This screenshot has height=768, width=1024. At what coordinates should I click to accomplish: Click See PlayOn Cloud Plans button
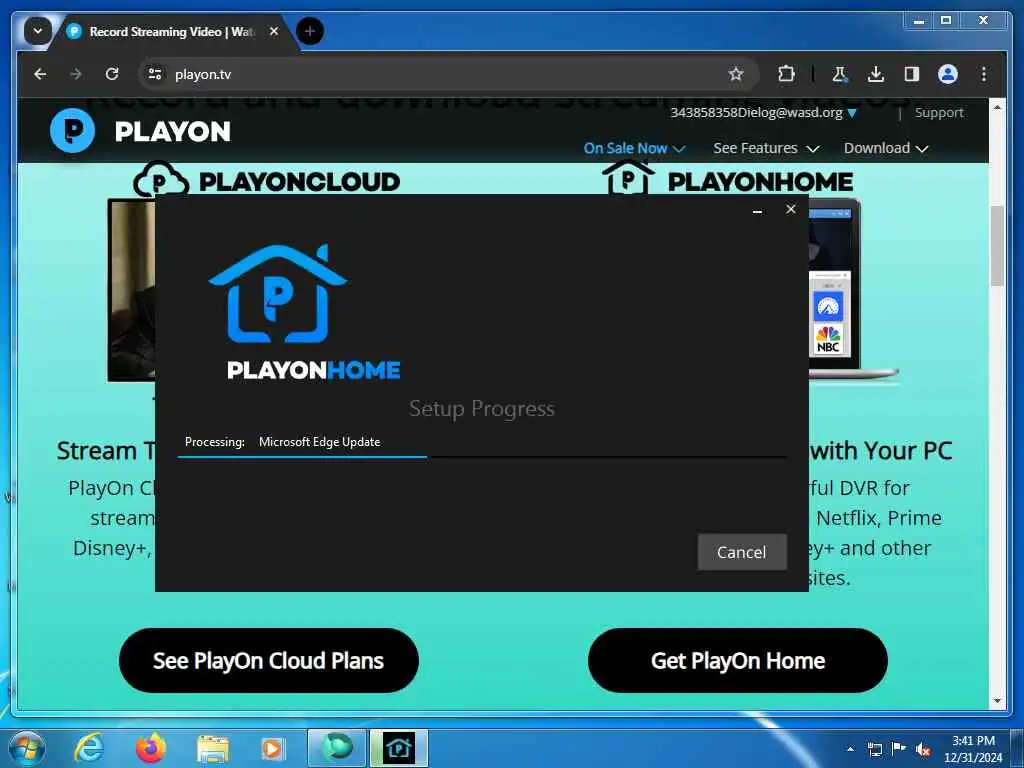268,660
